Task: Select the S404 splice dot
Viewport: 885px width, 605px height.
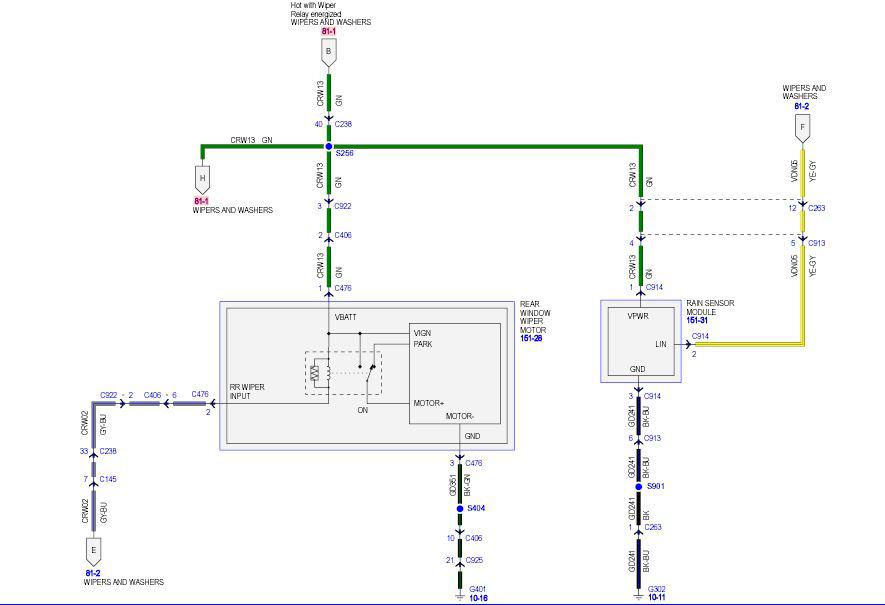Action: click(459, 508)
